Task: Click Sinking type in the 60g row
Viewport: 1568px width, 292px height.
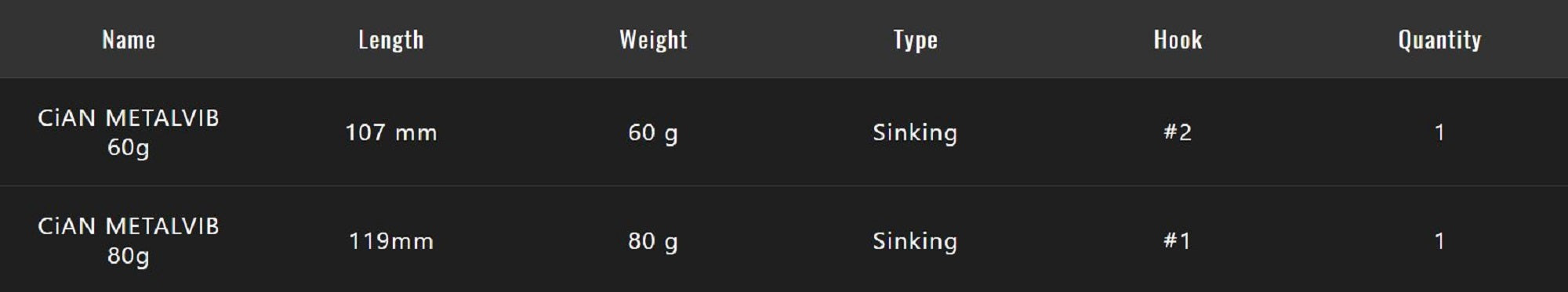Action: click(x=915, y=133)
